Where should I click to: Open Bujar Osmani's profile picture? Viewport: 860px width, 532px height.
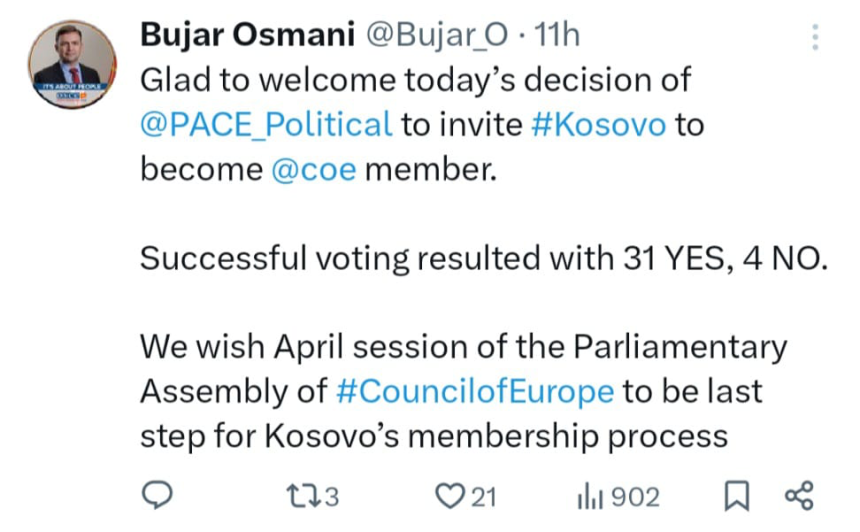click(70, 65)
